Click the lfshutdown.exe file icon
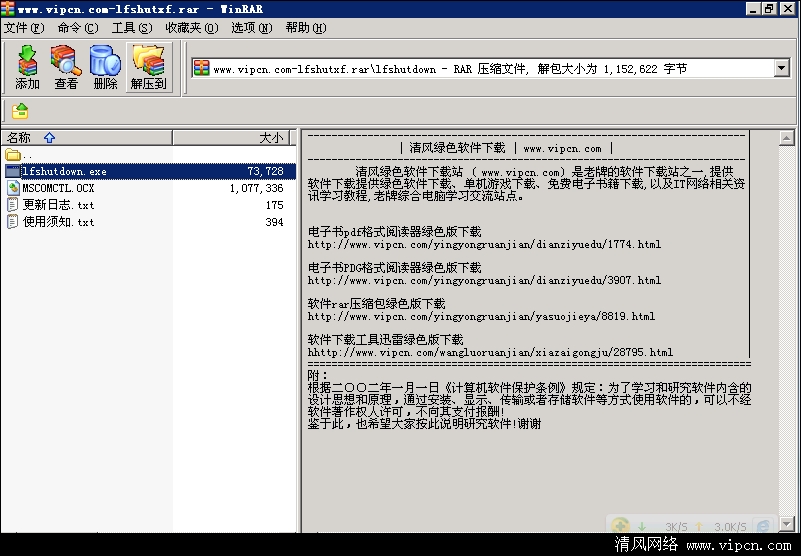 coord(13,171)
